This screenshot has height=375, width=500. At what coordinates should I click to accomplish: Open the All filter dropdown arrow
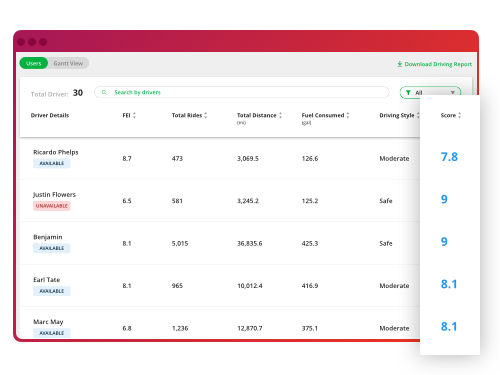tap(453, 93)
